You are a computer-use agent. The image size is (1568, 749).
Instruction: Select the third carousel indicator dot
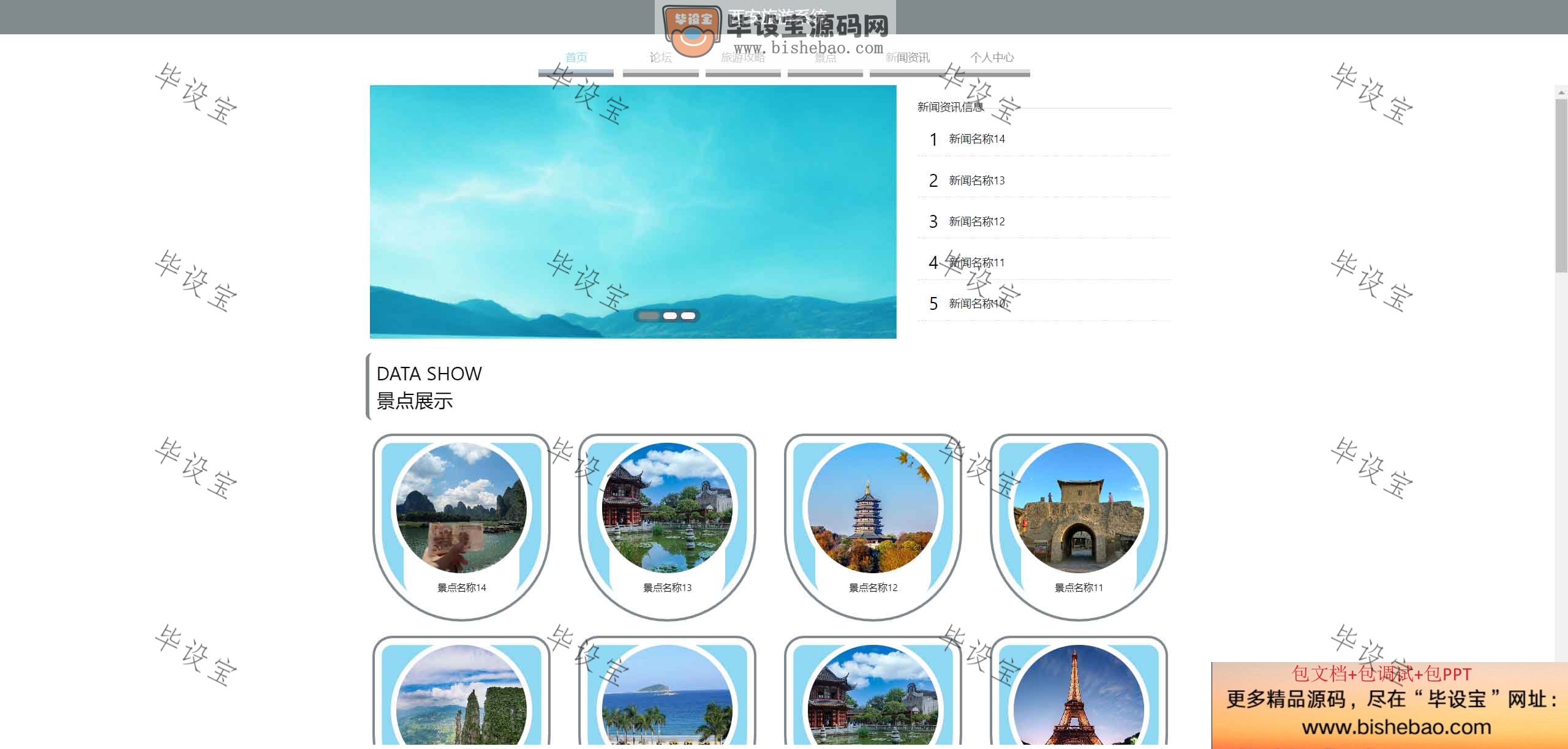[x=688, y=316]
